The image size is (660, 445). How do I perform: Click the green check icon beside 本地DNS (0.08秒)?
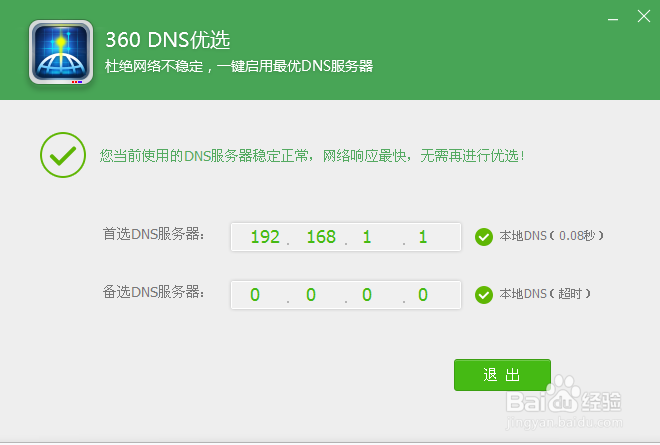pyautogui.click(x=484, y=237)
